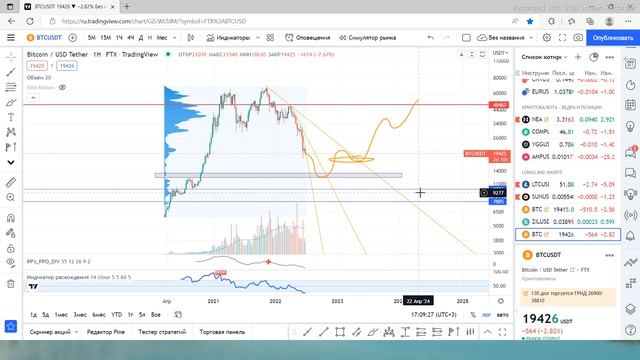Image resolution: width=640 pixels, height=360 pixels.
Task: Activate the zoom in tool
Action: (x=11, y=198)
